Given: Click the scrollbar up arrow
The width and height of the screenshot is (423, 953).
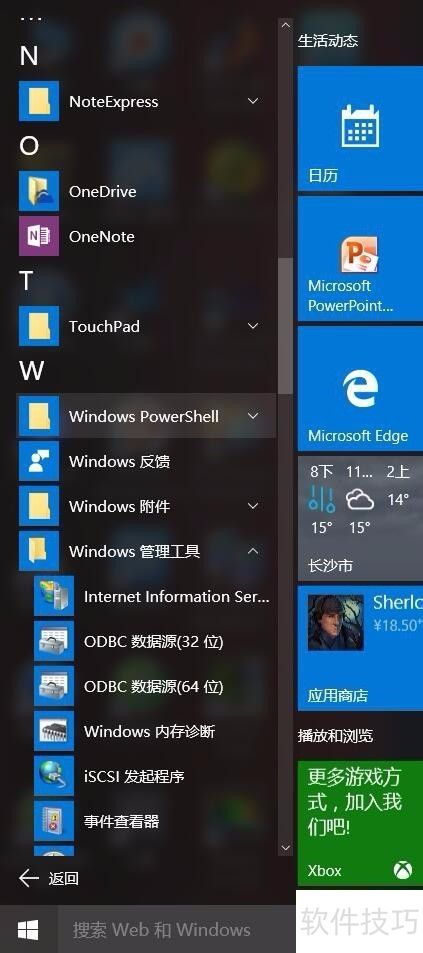Looking at the screenshot, I should [286, 26].
